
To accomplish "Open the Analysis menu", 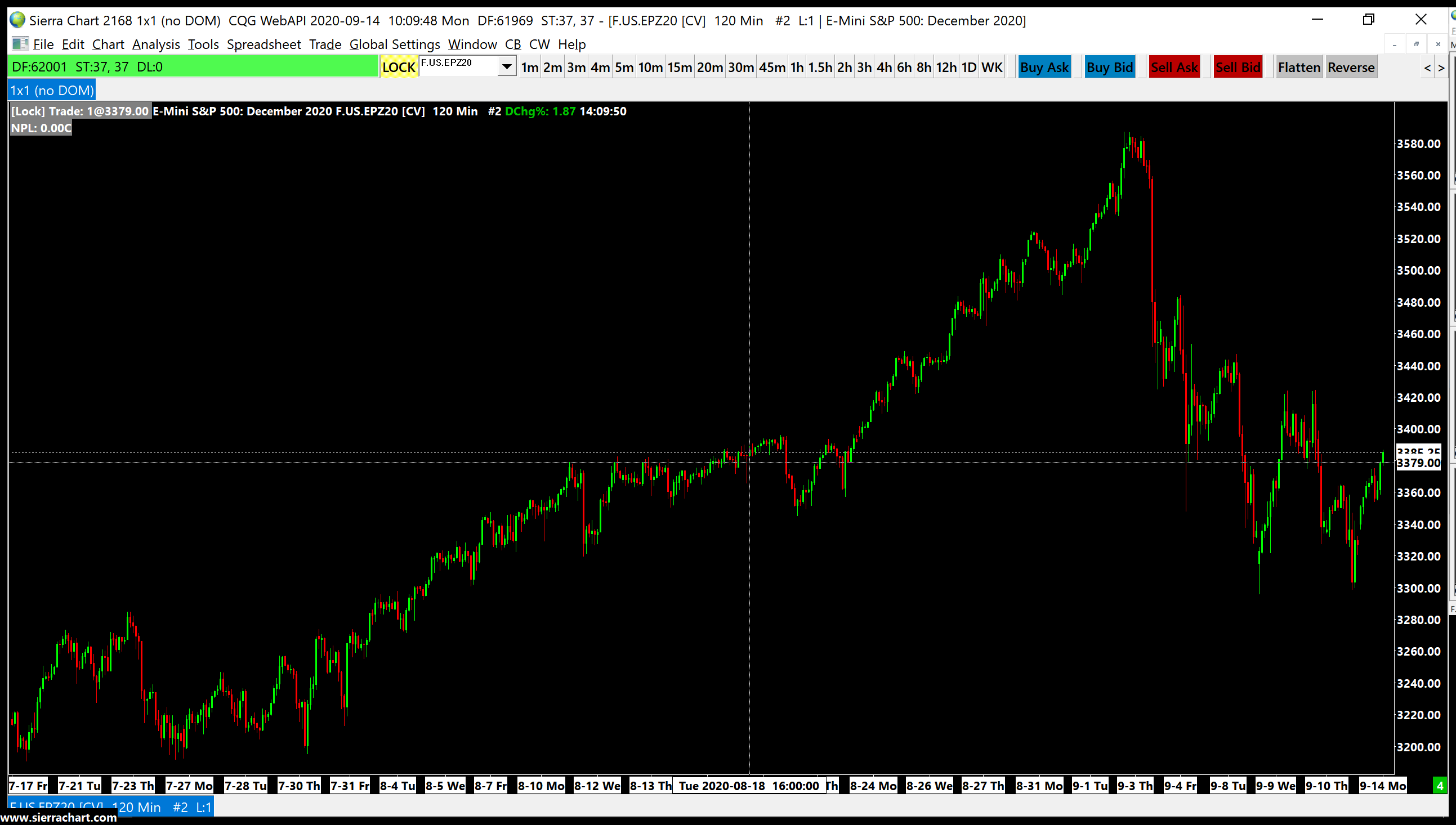I will pos(156,44).
